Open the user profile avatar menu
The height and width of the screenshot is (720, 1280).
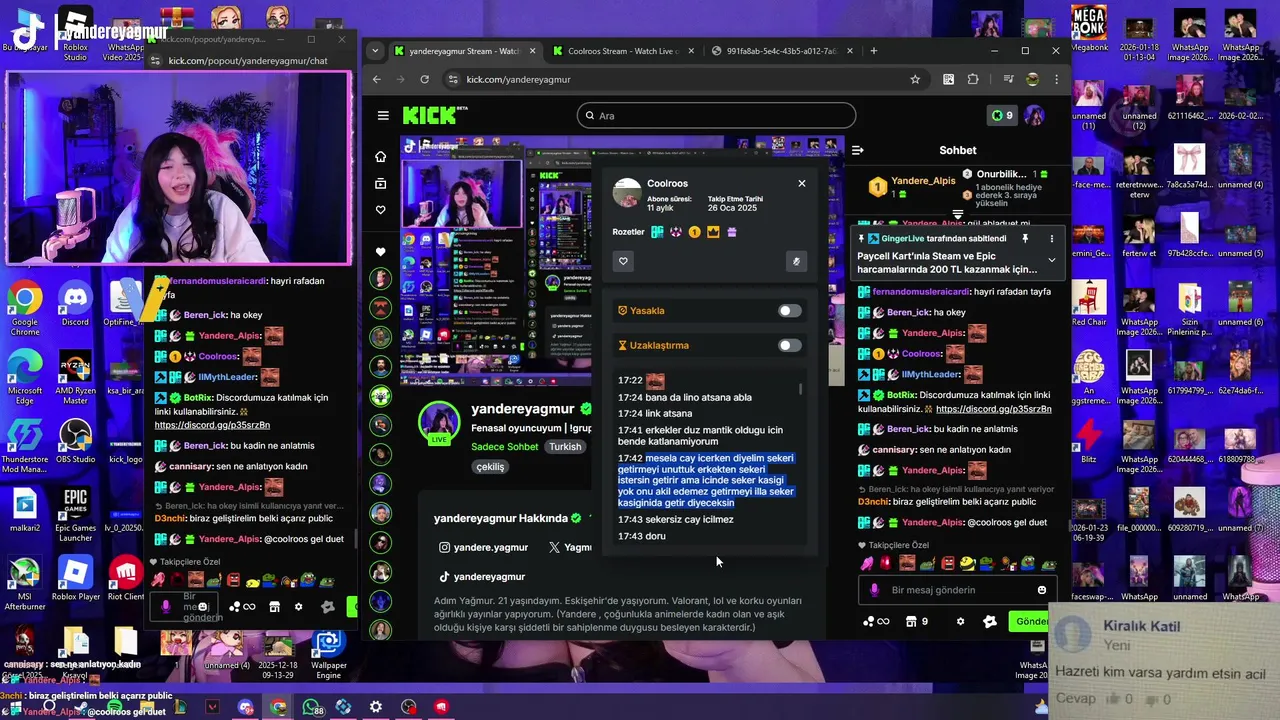click(1034, 115)
